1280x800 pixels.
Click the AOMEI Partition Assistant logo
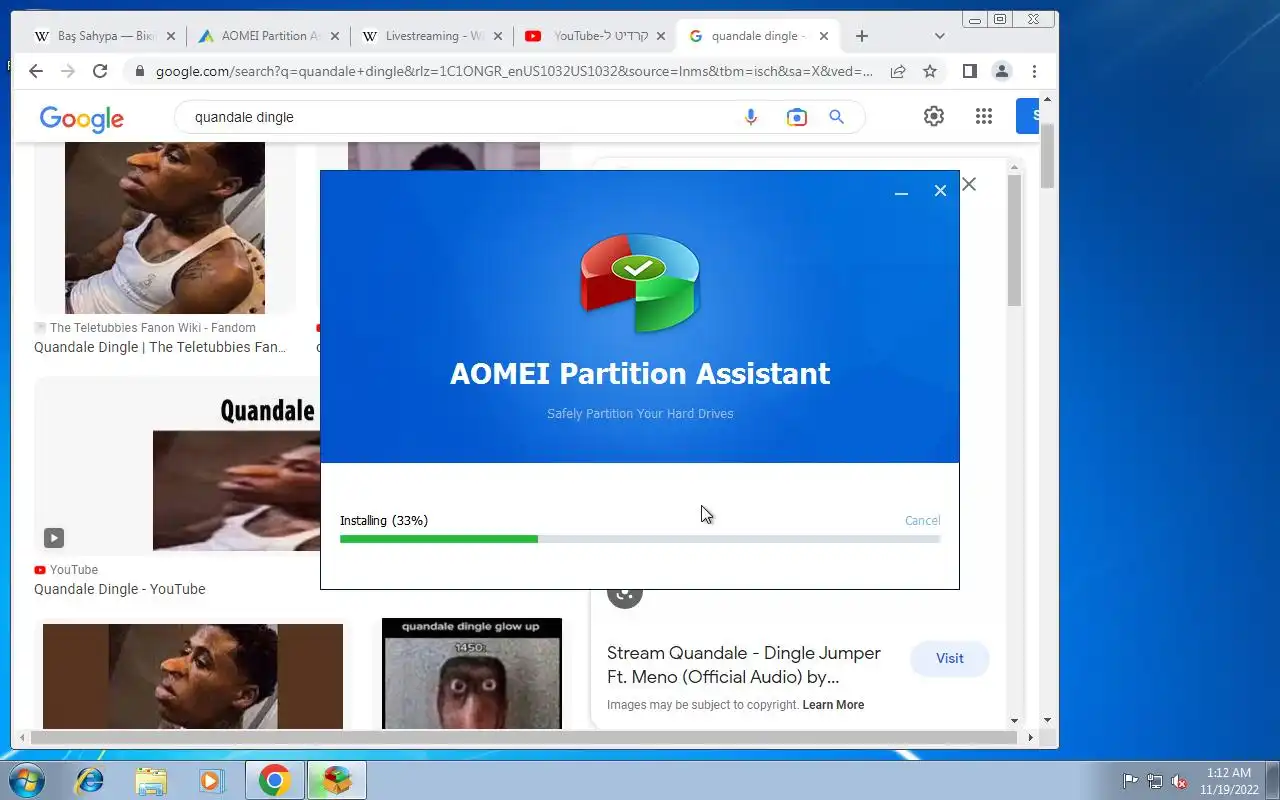pos(640,282)
